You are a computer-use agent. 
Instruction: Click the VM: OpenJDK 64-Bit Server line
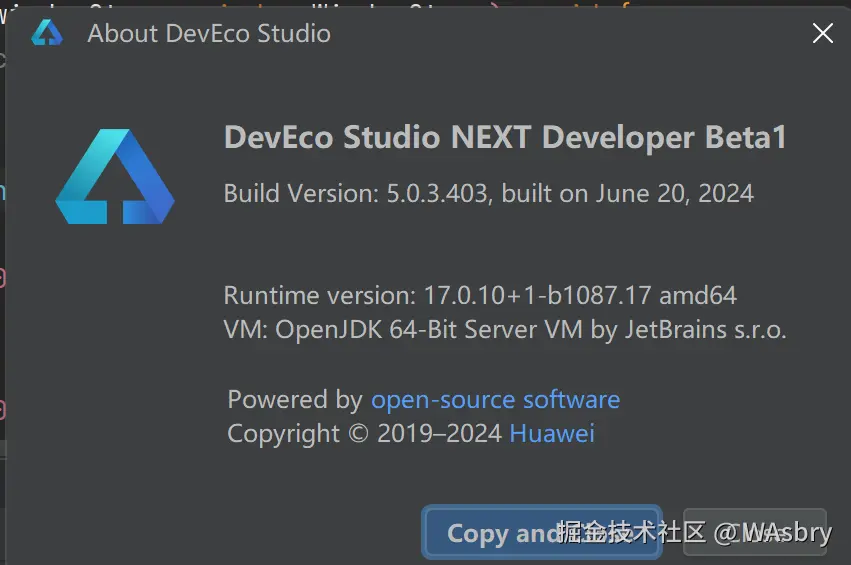pyautogui.click(x=505, y=329)
